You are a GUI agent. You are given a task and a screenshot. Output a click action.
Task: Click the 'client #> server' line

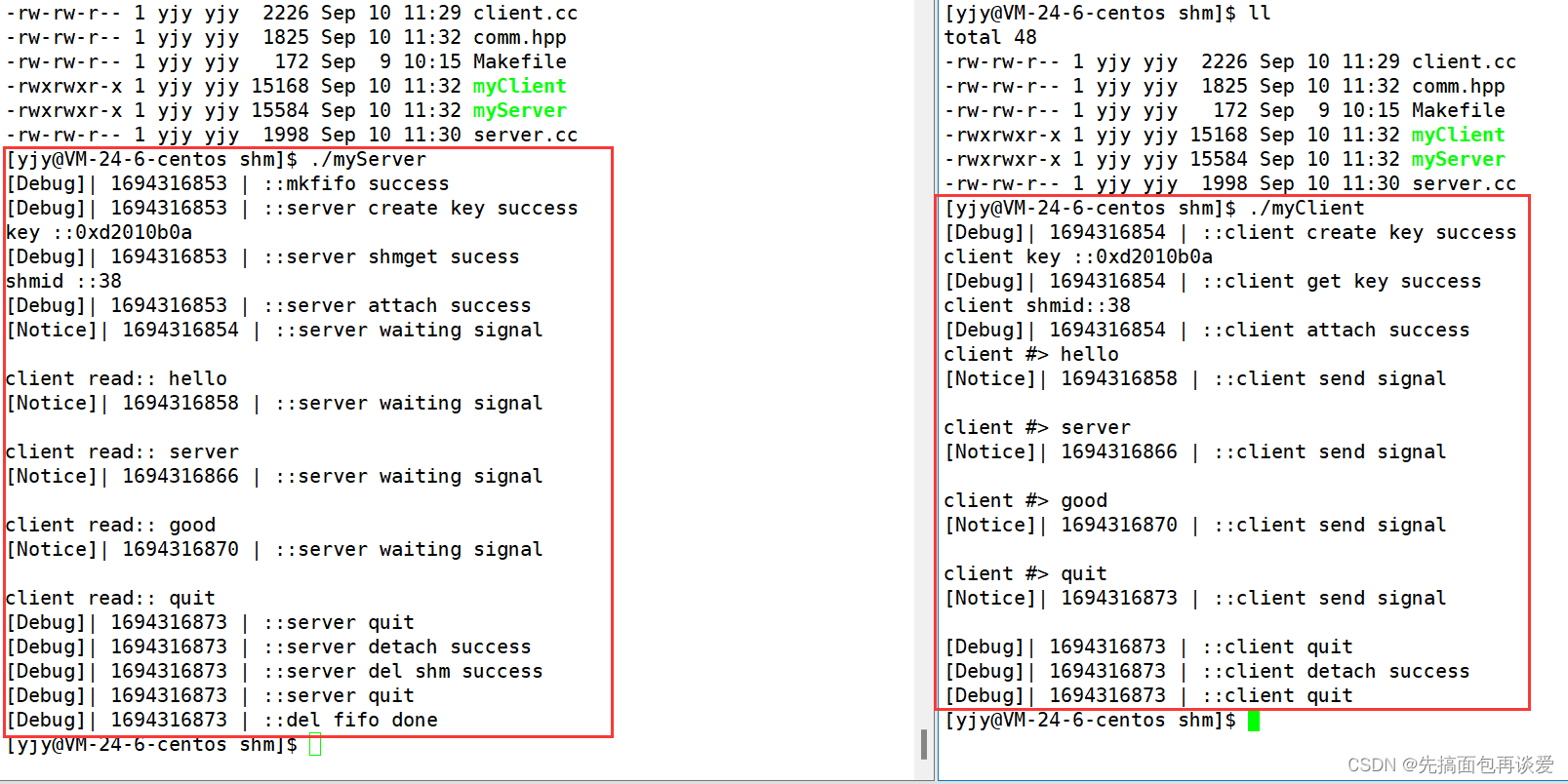[1037, 428]
